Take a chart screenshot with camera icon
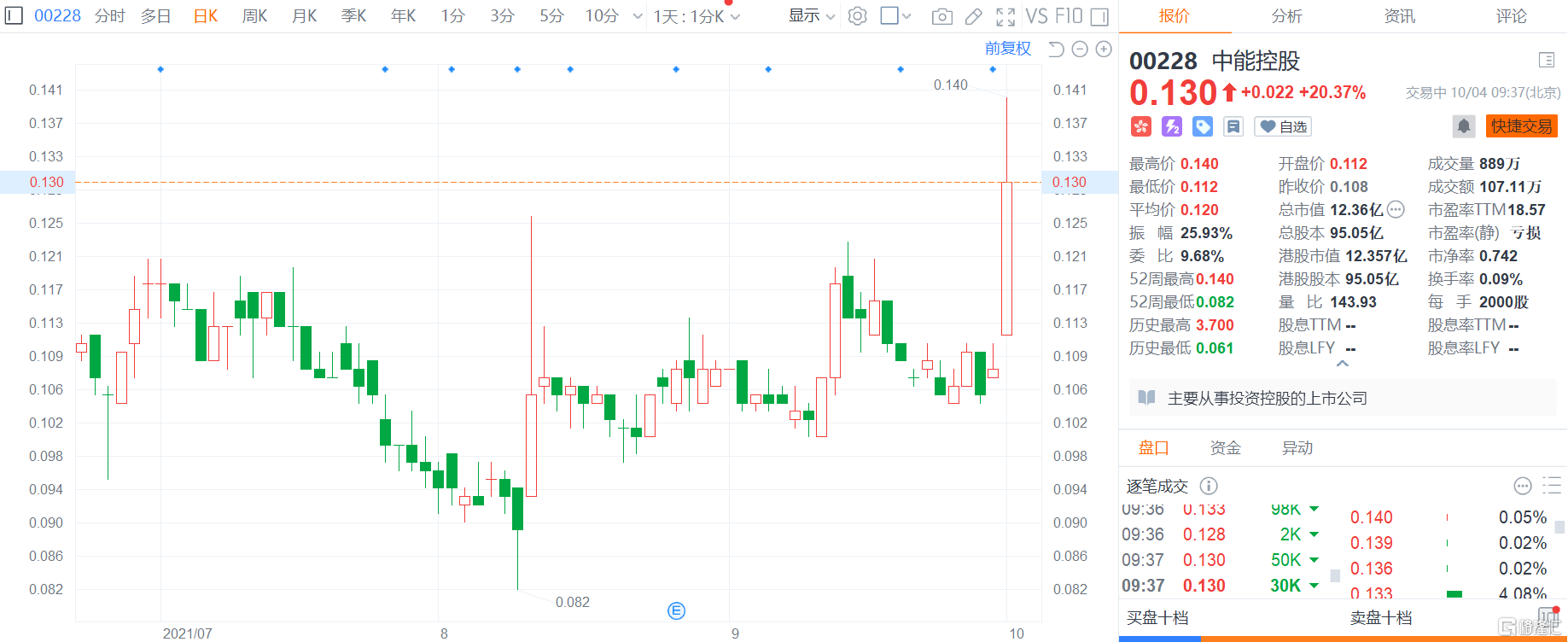The width and height of the screenshot is (1568, 642). pyautogui.click(x=941, y=16)
